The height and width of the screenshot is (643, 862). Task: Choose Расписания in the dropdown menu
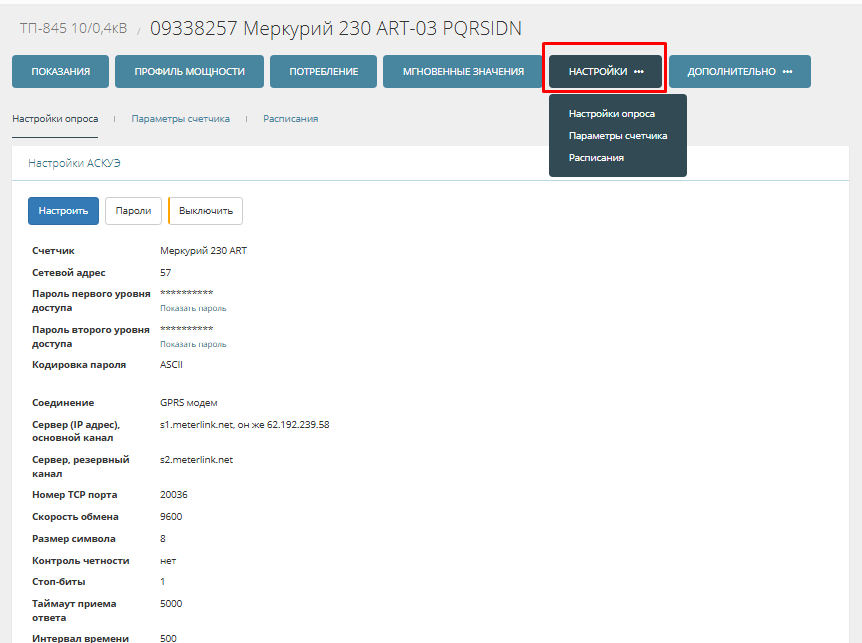click(596, 158)
